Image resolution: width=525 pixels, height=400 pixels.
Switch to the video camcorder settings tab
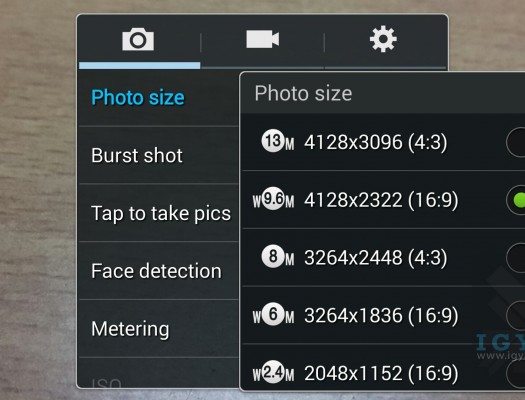click(x=262, y=39)
